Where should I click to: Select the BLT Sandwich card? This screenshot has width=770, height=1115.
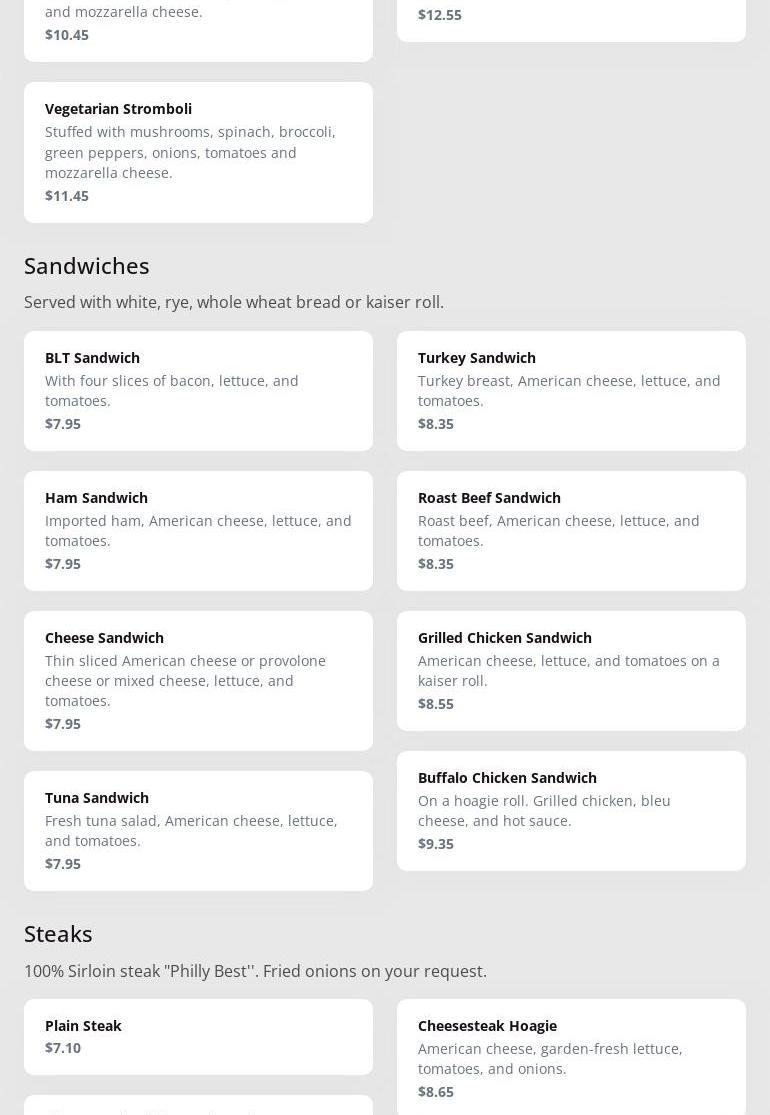[198, 390]
